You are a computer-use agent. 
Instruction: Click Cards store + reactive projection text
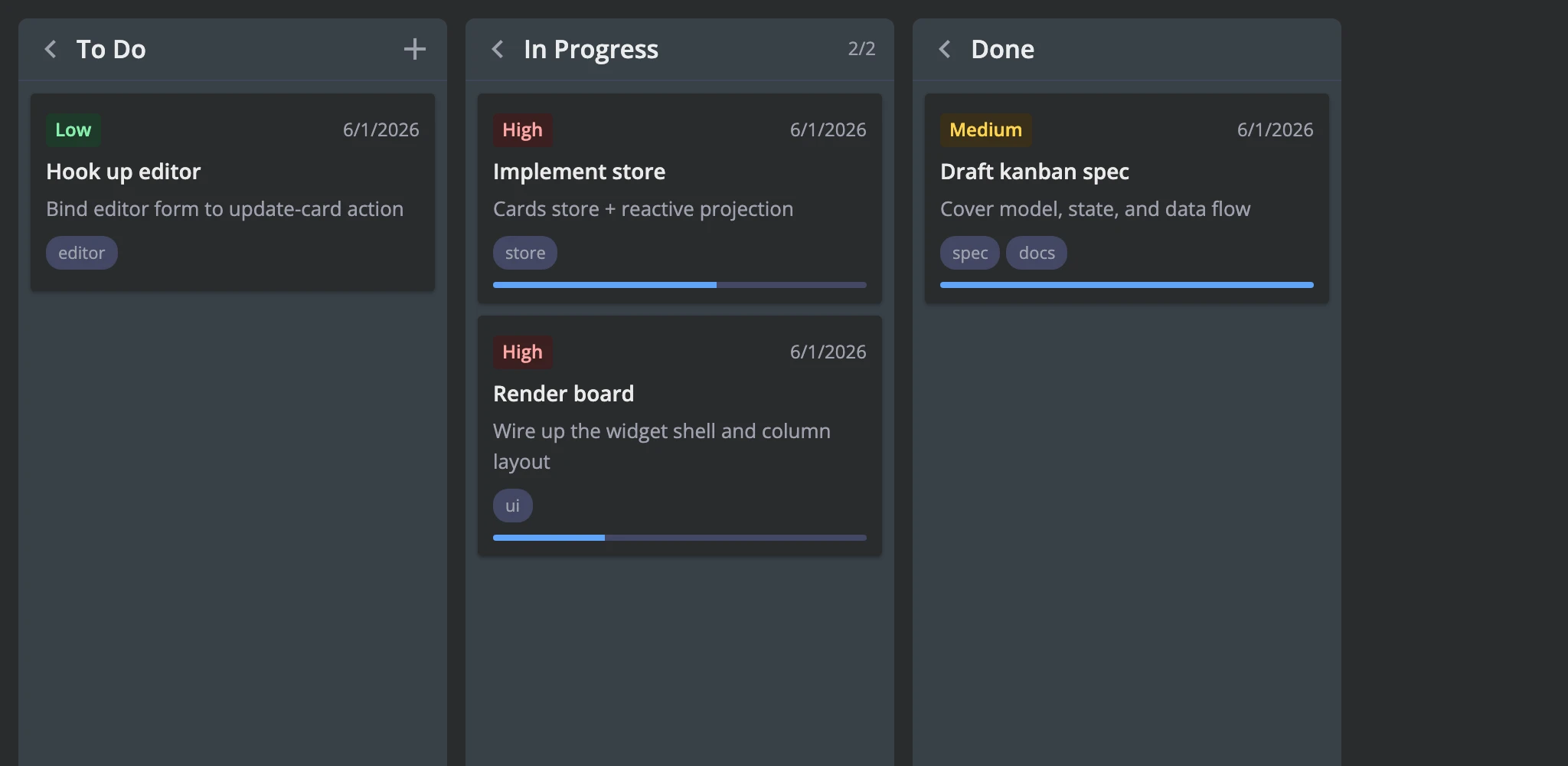pyautogui.click(x=643, y=209)
